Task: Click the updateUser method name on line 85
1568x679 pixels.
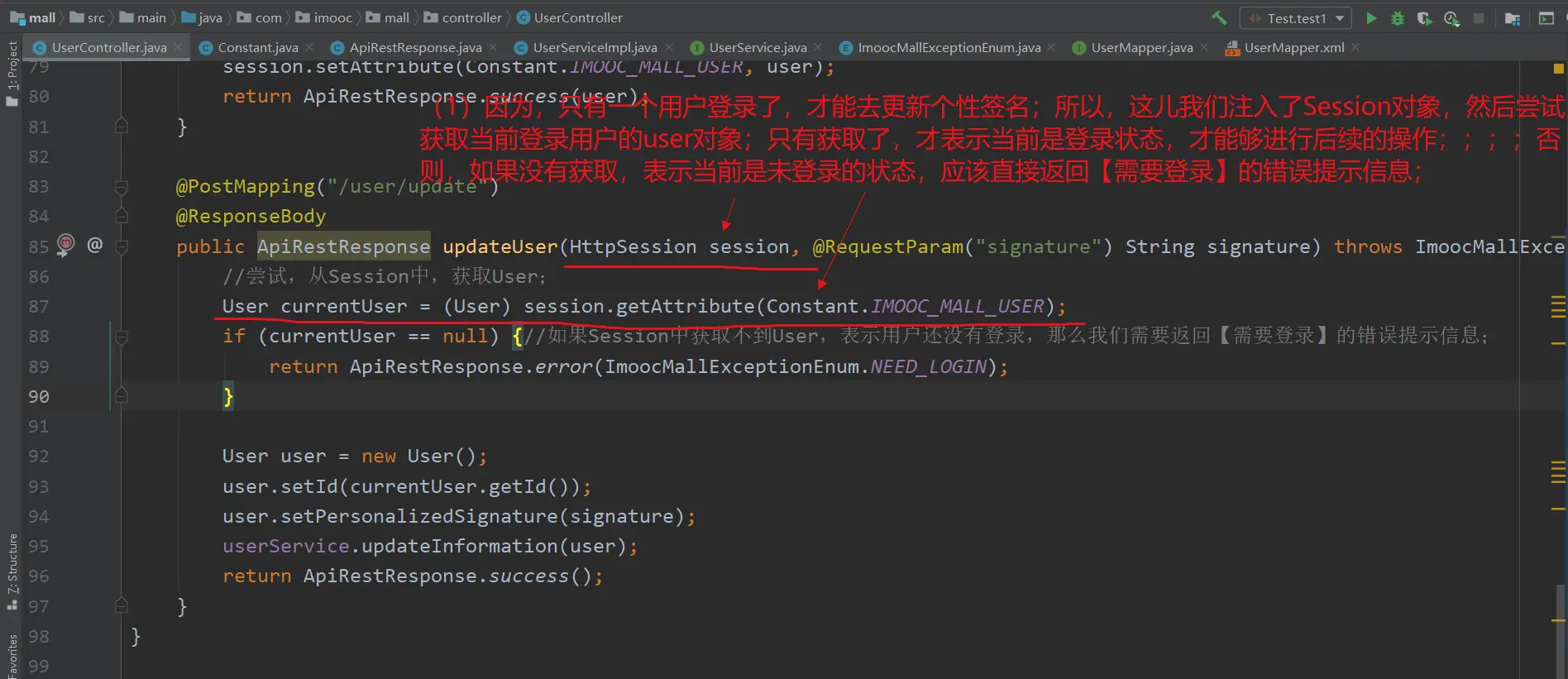Action: (500, 246)
